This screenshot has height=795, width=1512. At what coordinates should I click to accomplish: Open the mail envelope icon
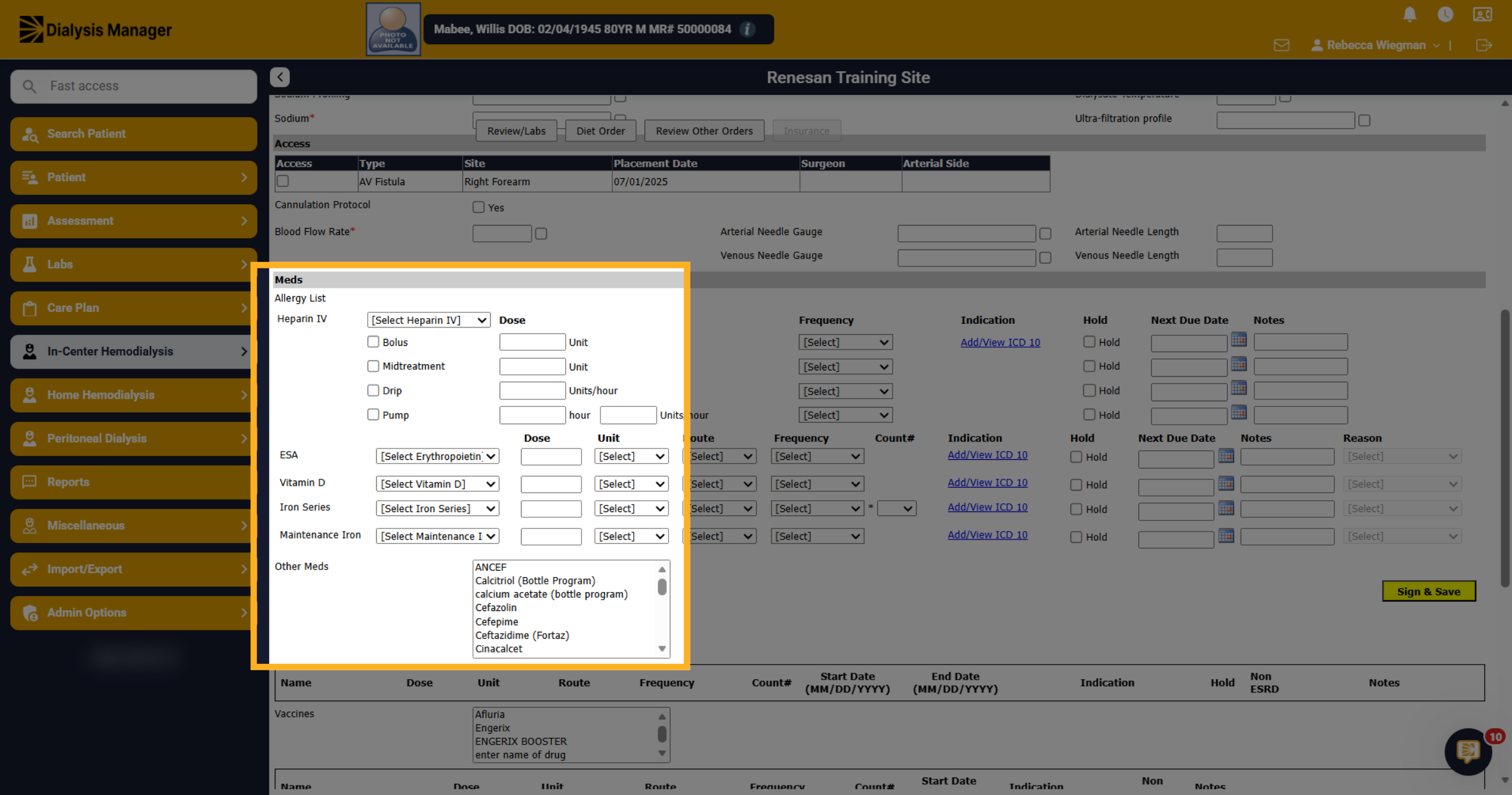1281,45
